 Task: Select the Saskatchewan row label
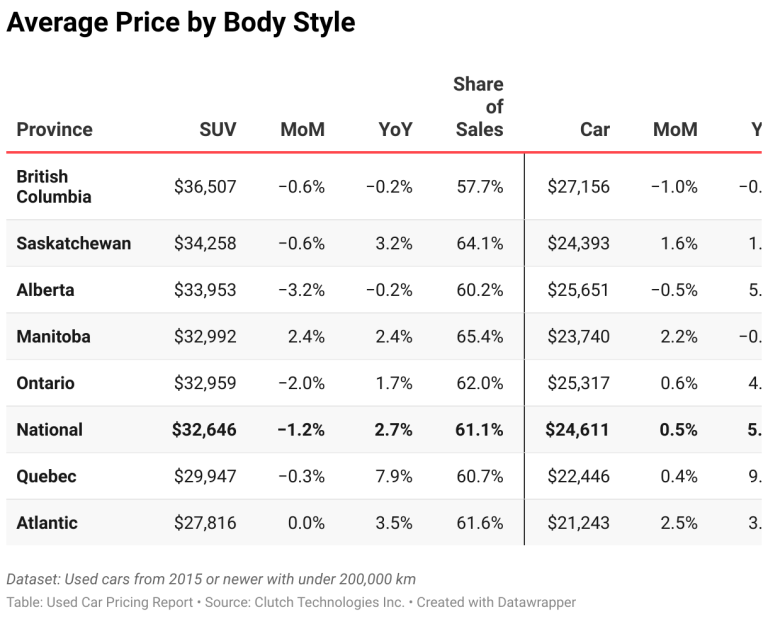coord(73,243)
